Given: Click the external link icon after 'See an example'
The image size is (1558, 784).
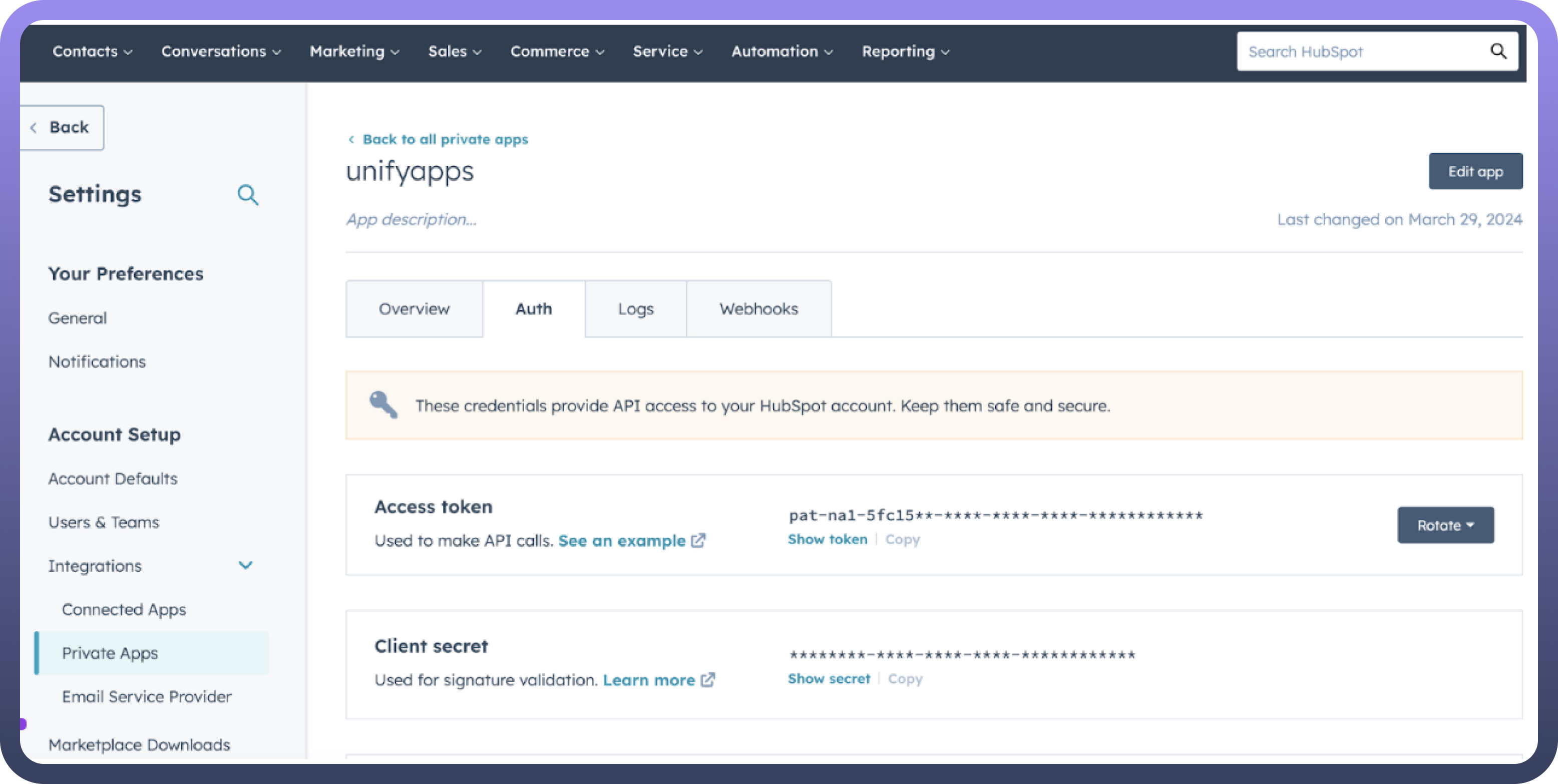Looking at the screenshot, I should tap(698, 540).
